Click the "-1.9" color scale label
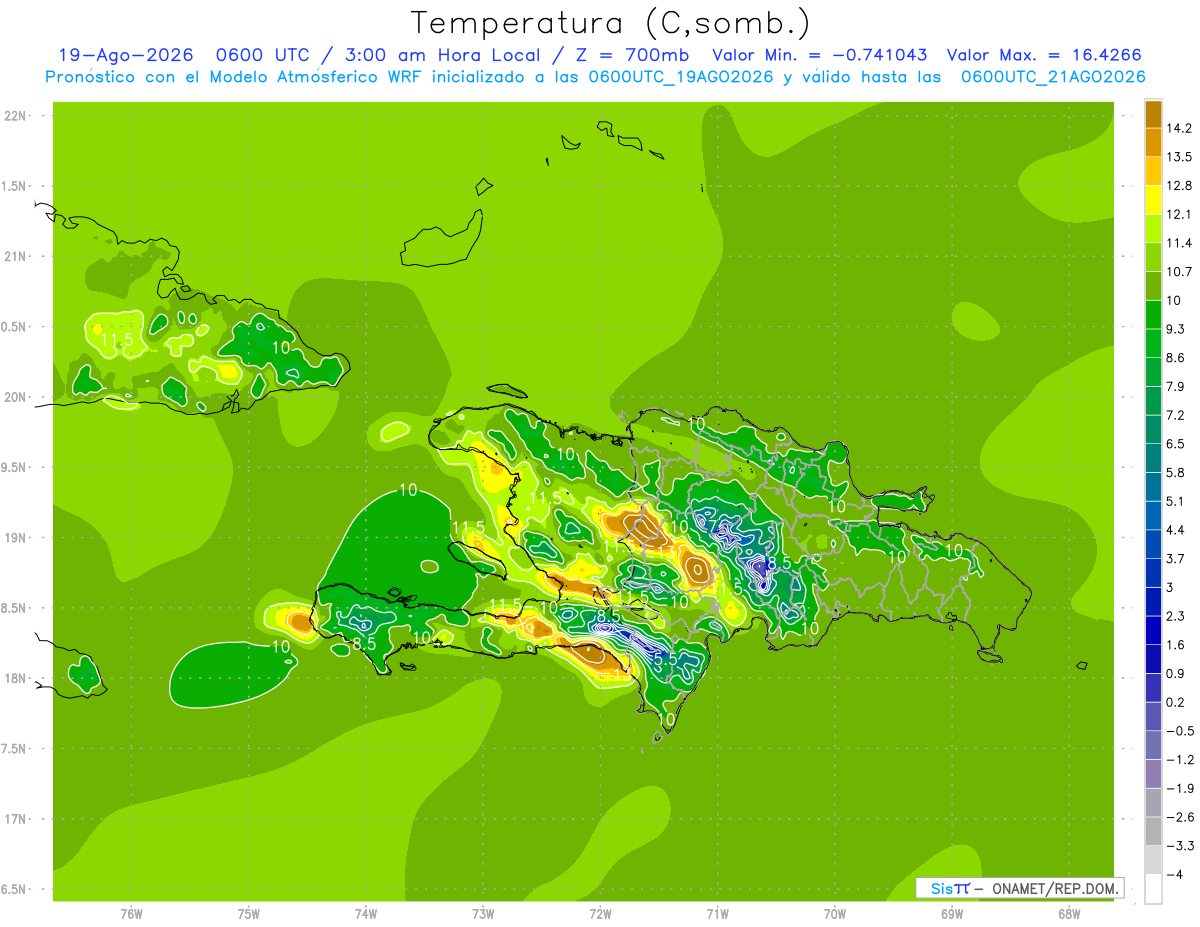Image resolution: width=1200 pixels, height=927 pixels. click(x=1178, y=789)
